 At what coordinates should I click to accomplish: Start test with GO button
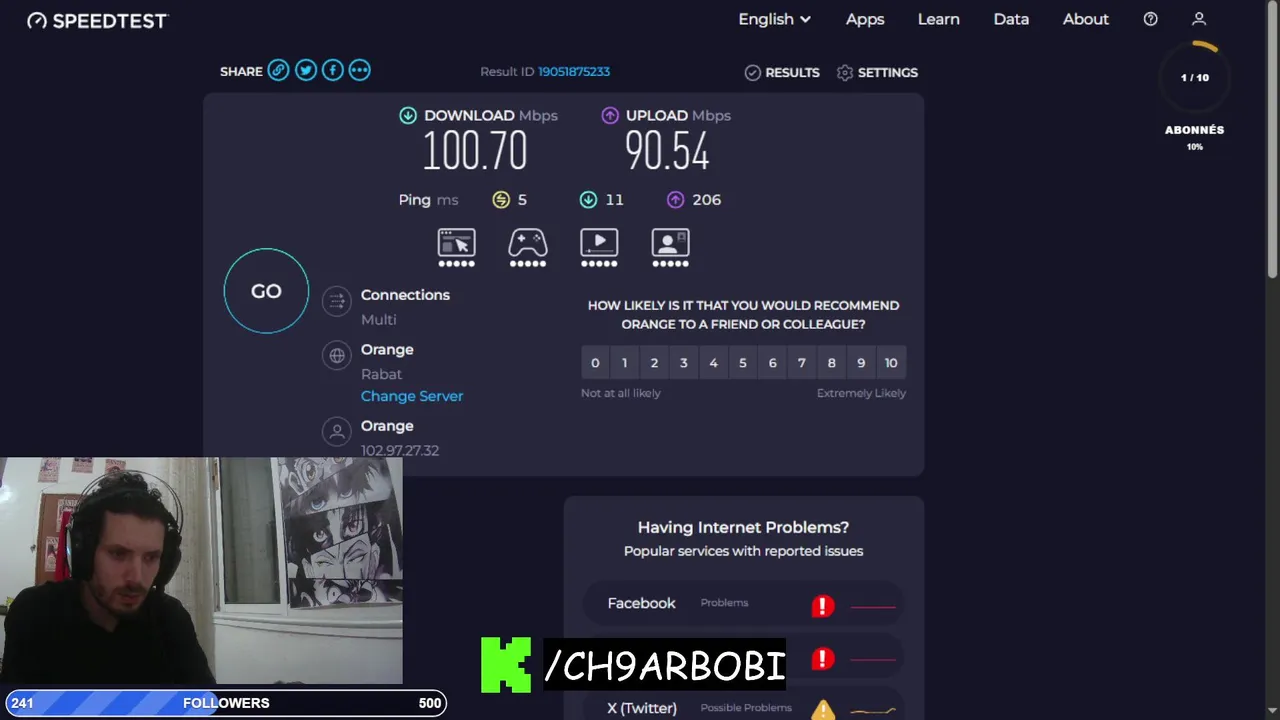click(x=266, y=291)
